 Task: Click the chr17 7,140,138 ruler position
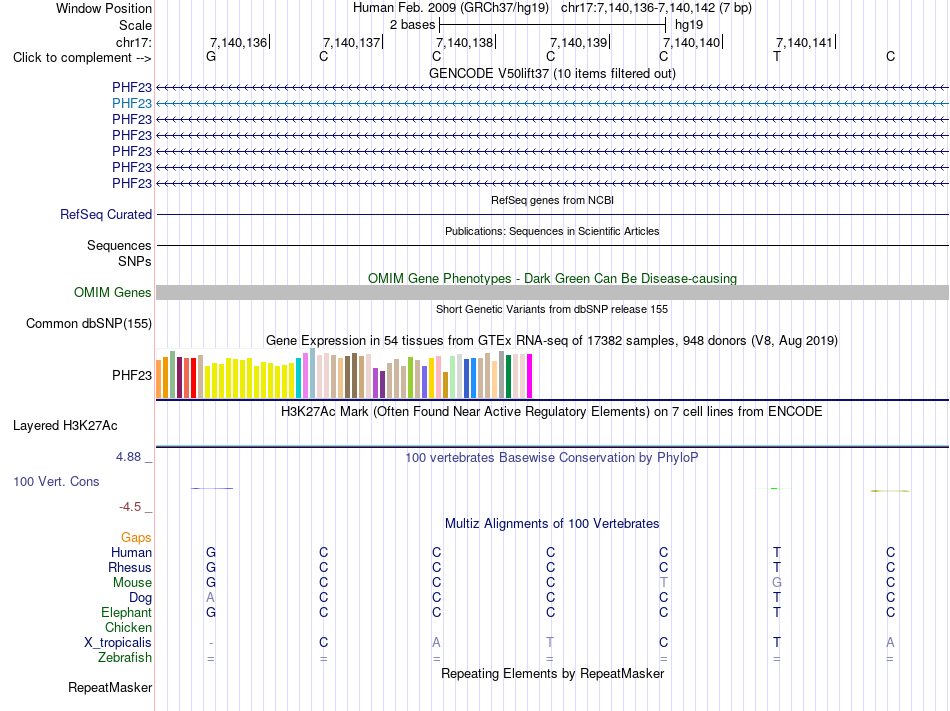(465, 42)
